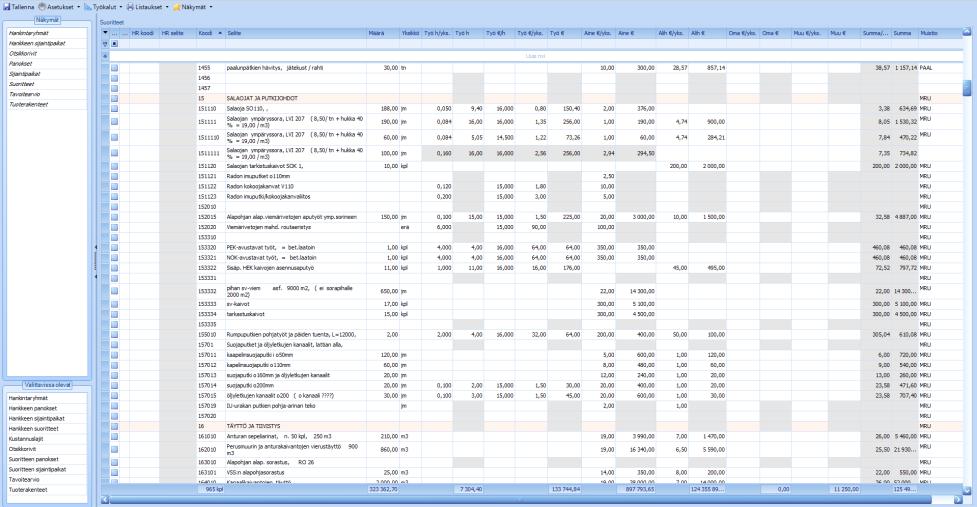The width and height of the screenshot is (977, 507).
Task: Click the row icon for code 1455
Action: (114, 68)
